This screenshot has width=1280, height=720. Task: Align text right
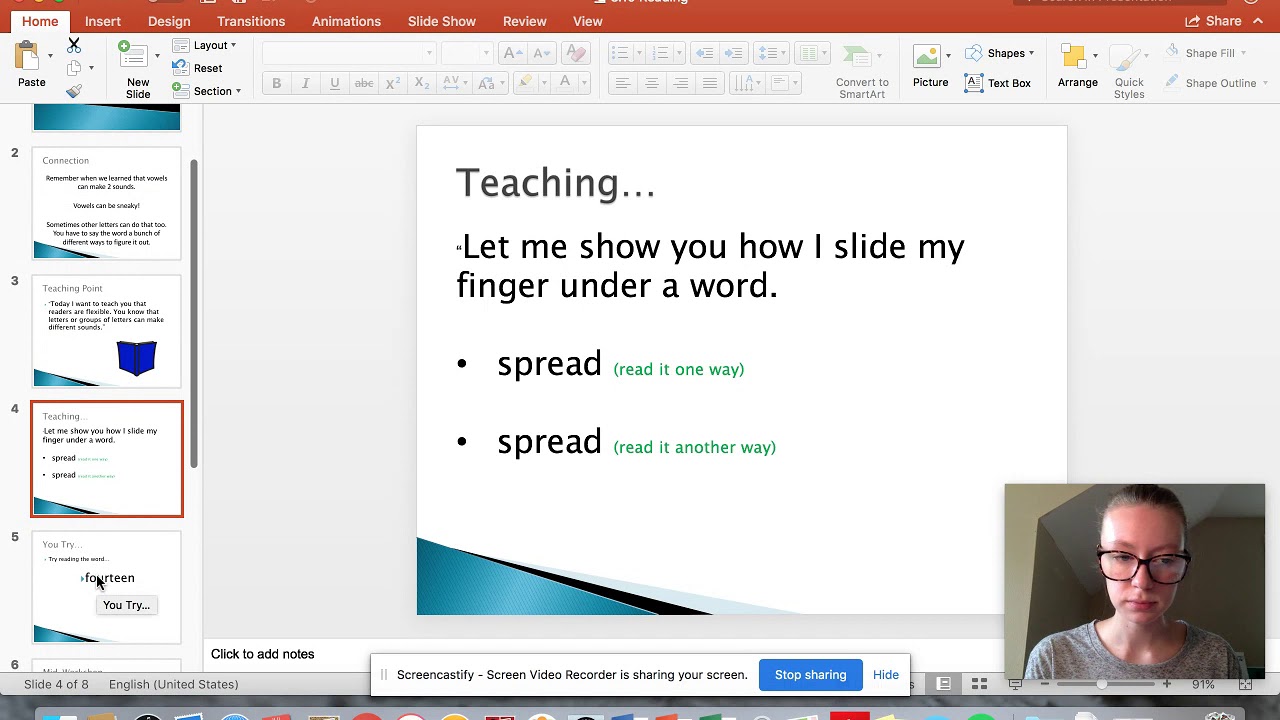(x=680, y=83)
